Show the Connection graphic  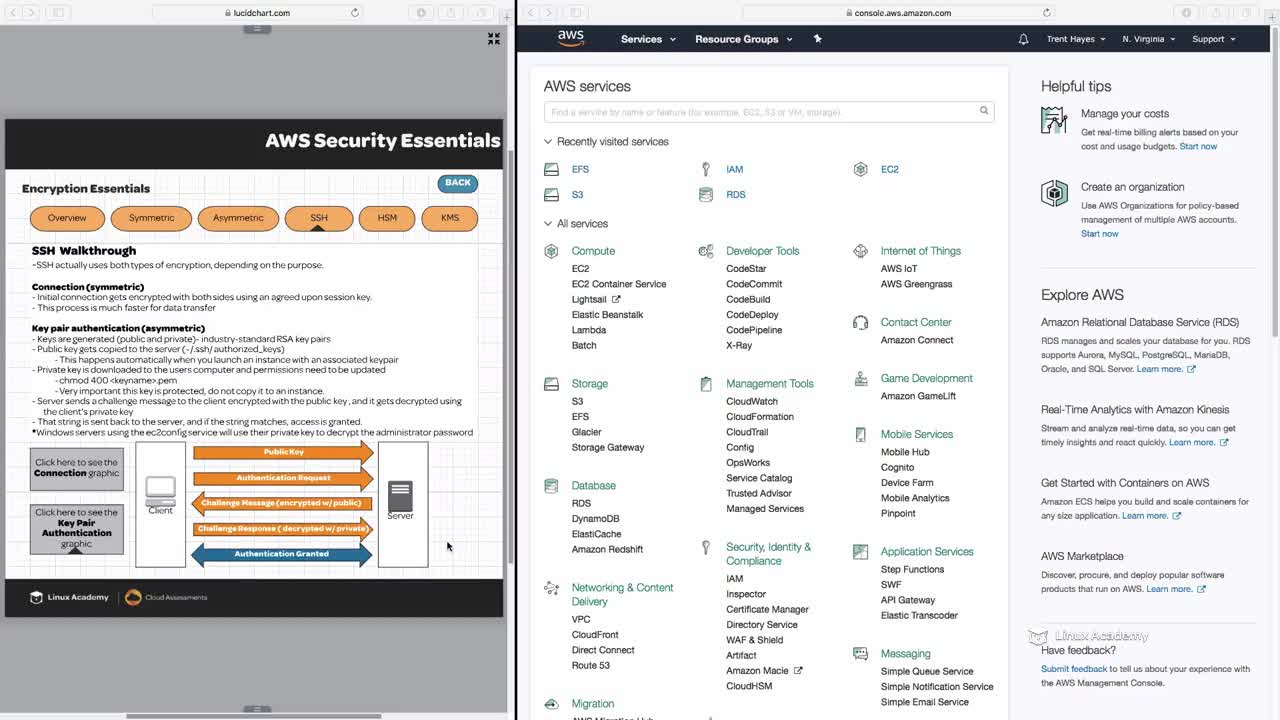pos(77,468)
